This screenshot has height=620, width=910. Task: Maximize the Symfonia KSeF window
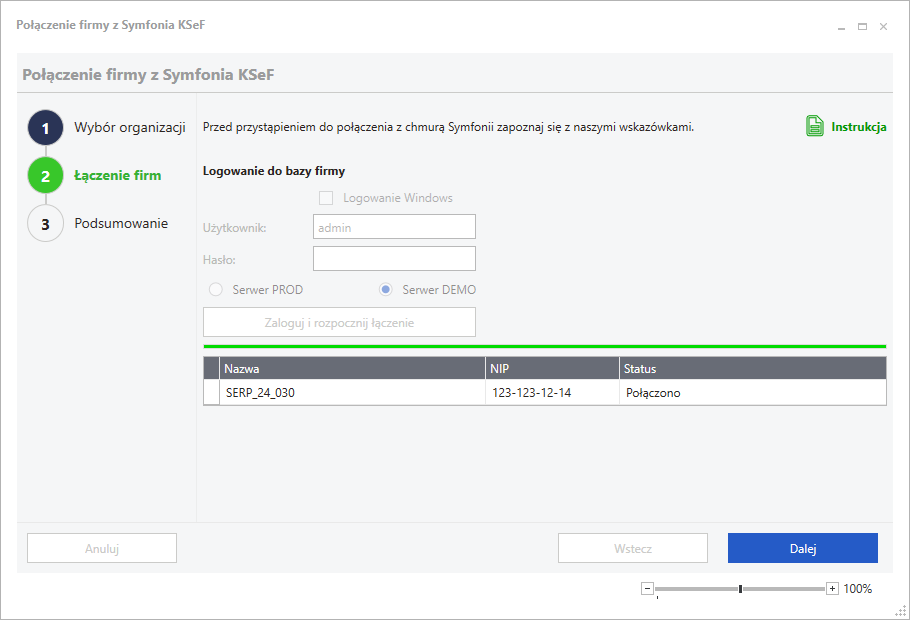tap(862, 27)
